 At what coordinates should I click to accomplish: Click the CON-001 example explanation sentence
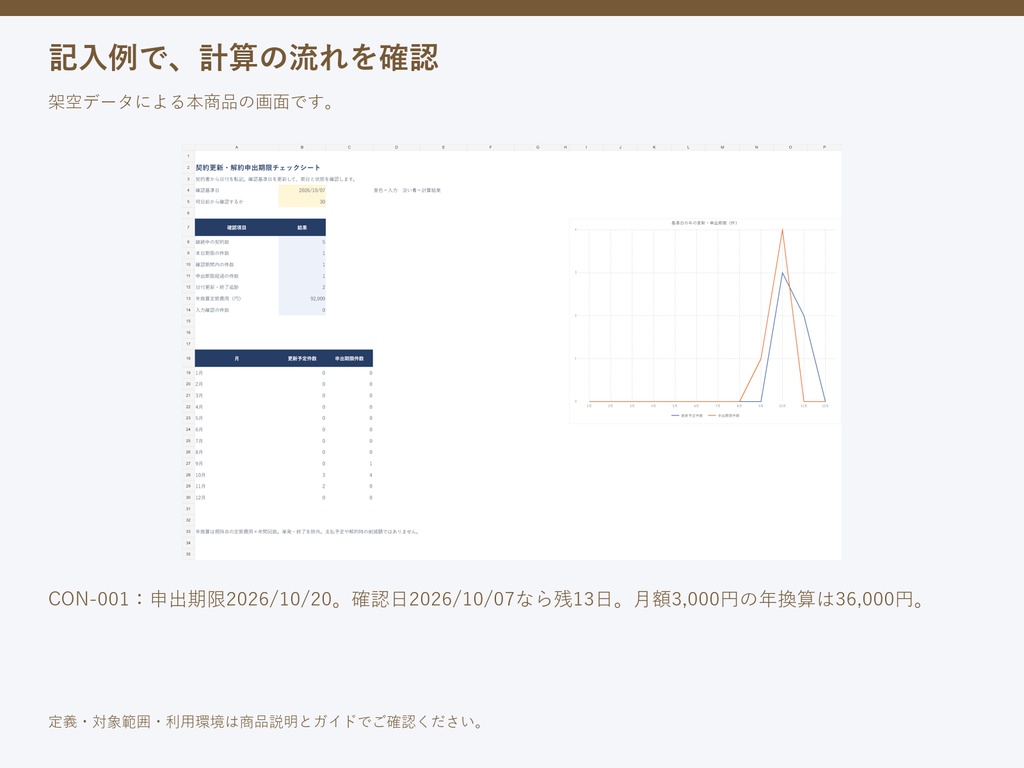point(487,599)
